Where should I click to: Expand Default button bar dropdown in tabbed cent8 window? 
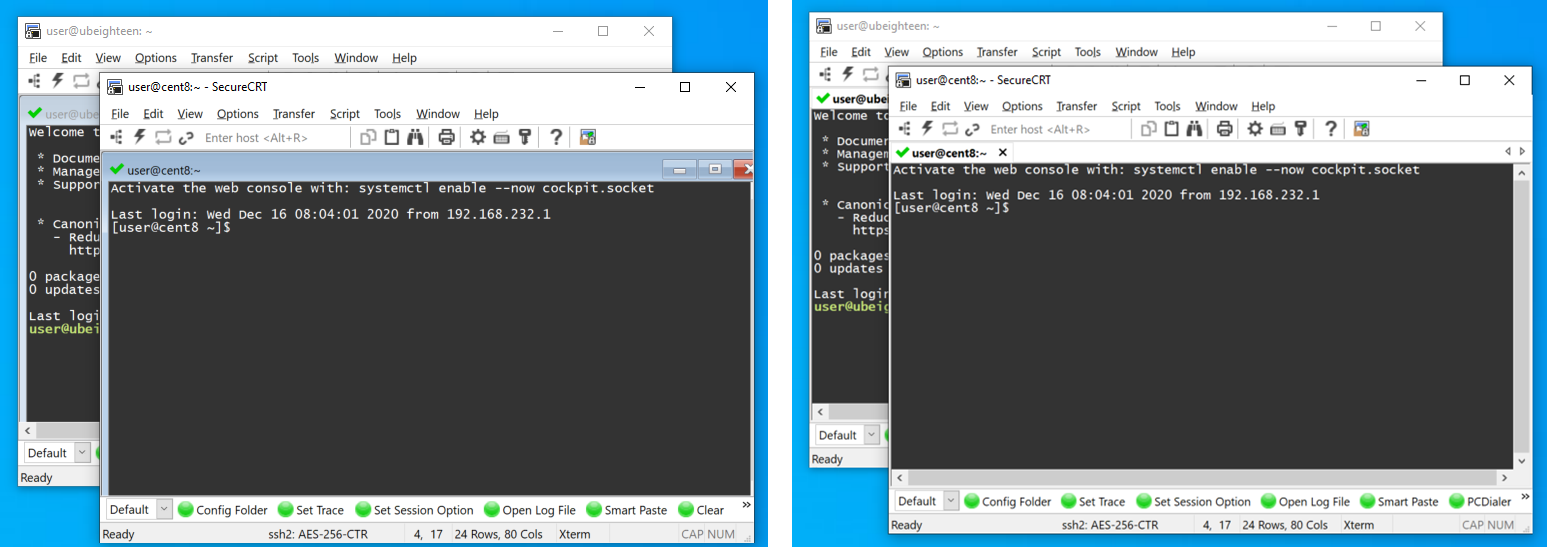(x=951, y=501)
